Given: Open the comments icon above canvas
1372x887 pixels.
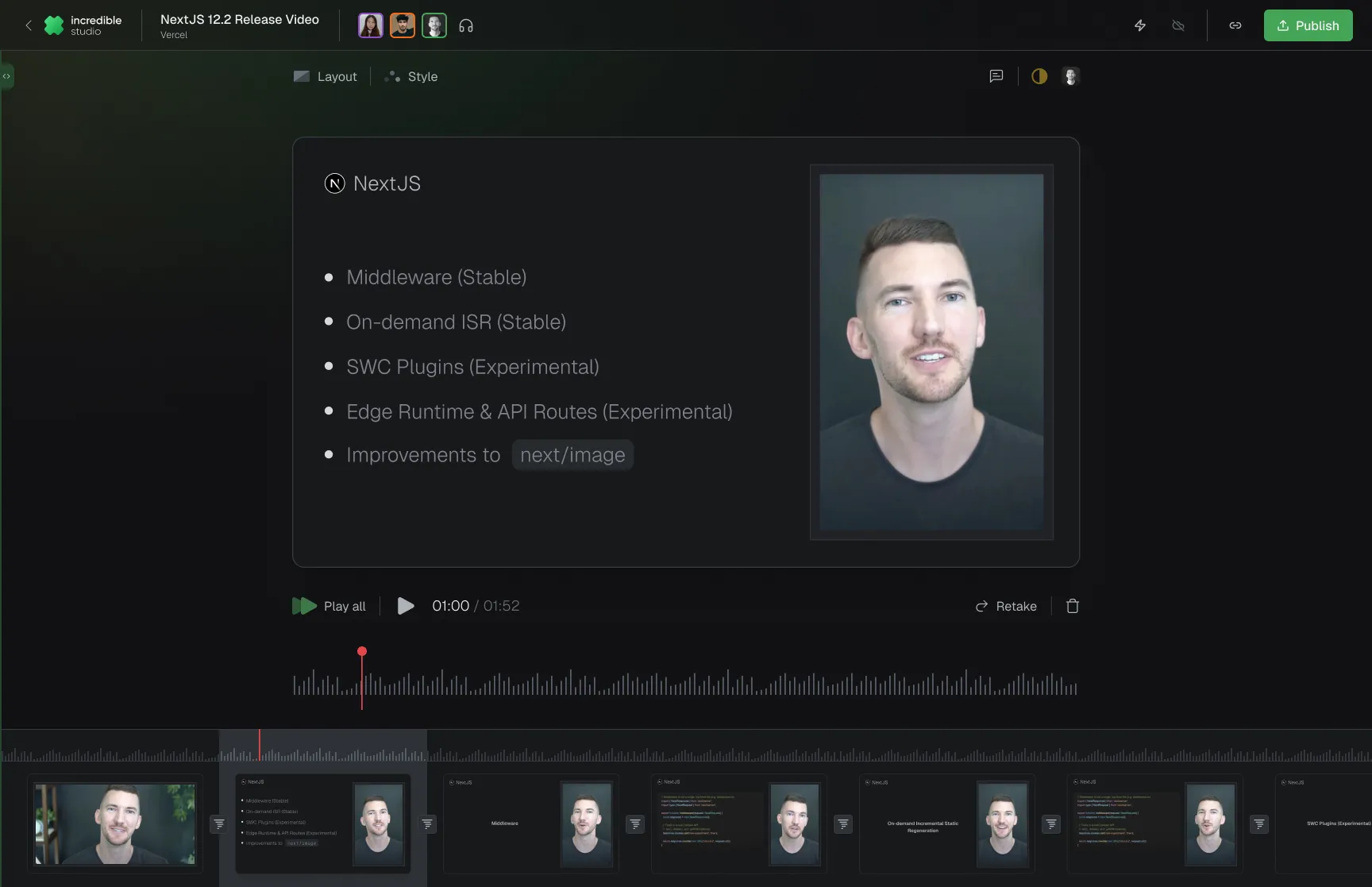Looking at the screenshot, I should pos(996,76).
